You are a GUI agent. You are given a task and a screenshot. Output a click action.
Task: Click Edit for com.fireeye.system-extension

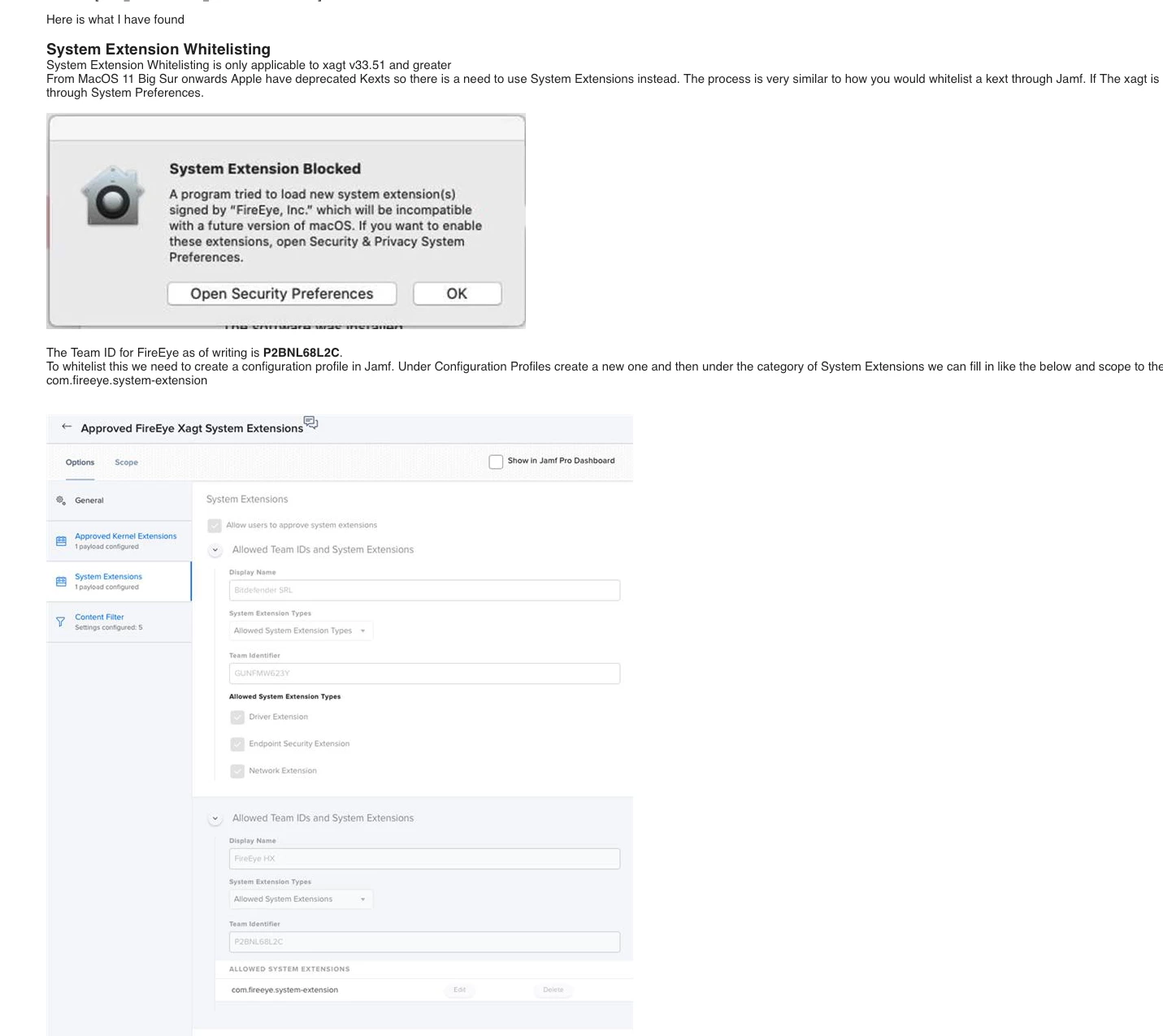click(460, 990)
